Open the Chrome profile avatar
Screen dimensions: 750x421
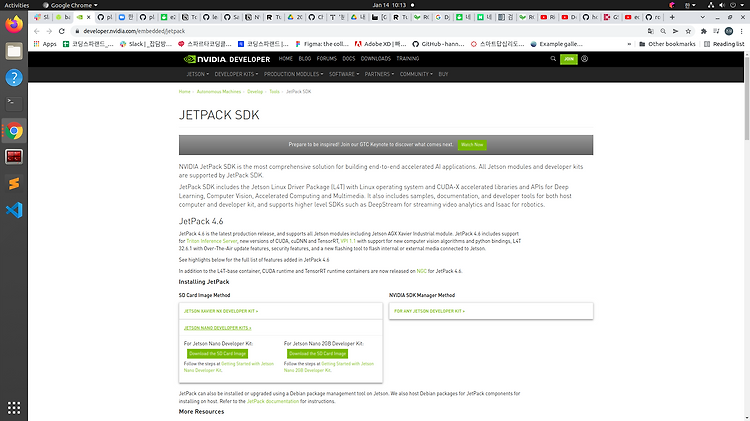[729, 31]
